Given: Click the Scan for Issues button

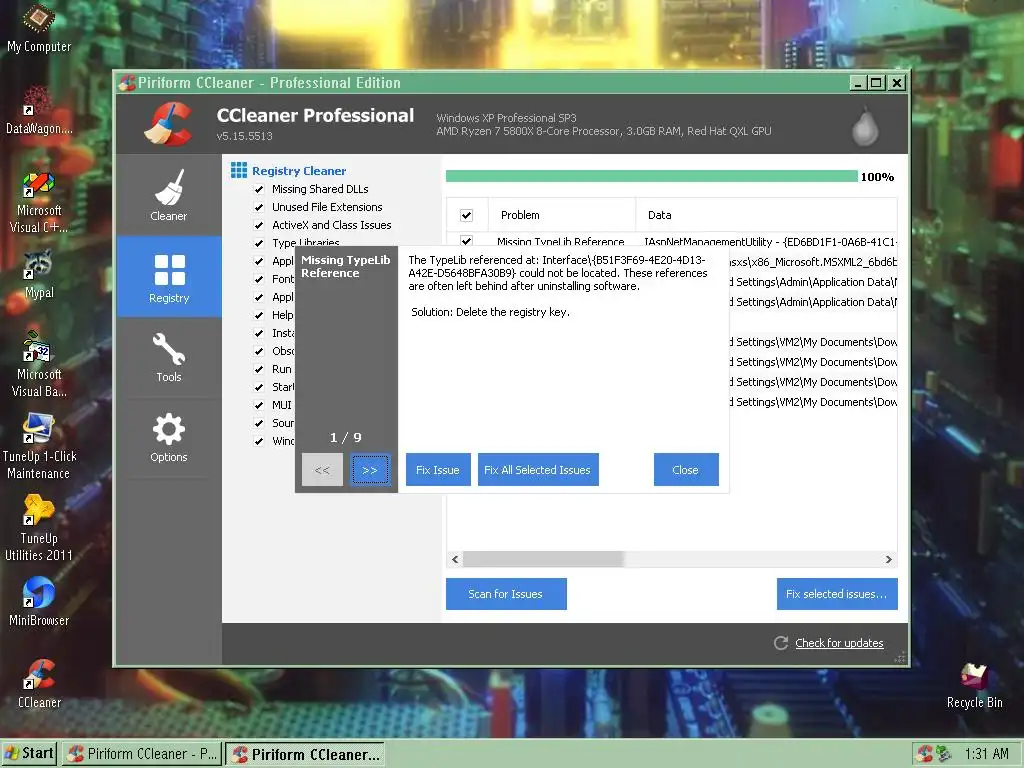Looking at the screenshot, I should (x=506, y=594).
